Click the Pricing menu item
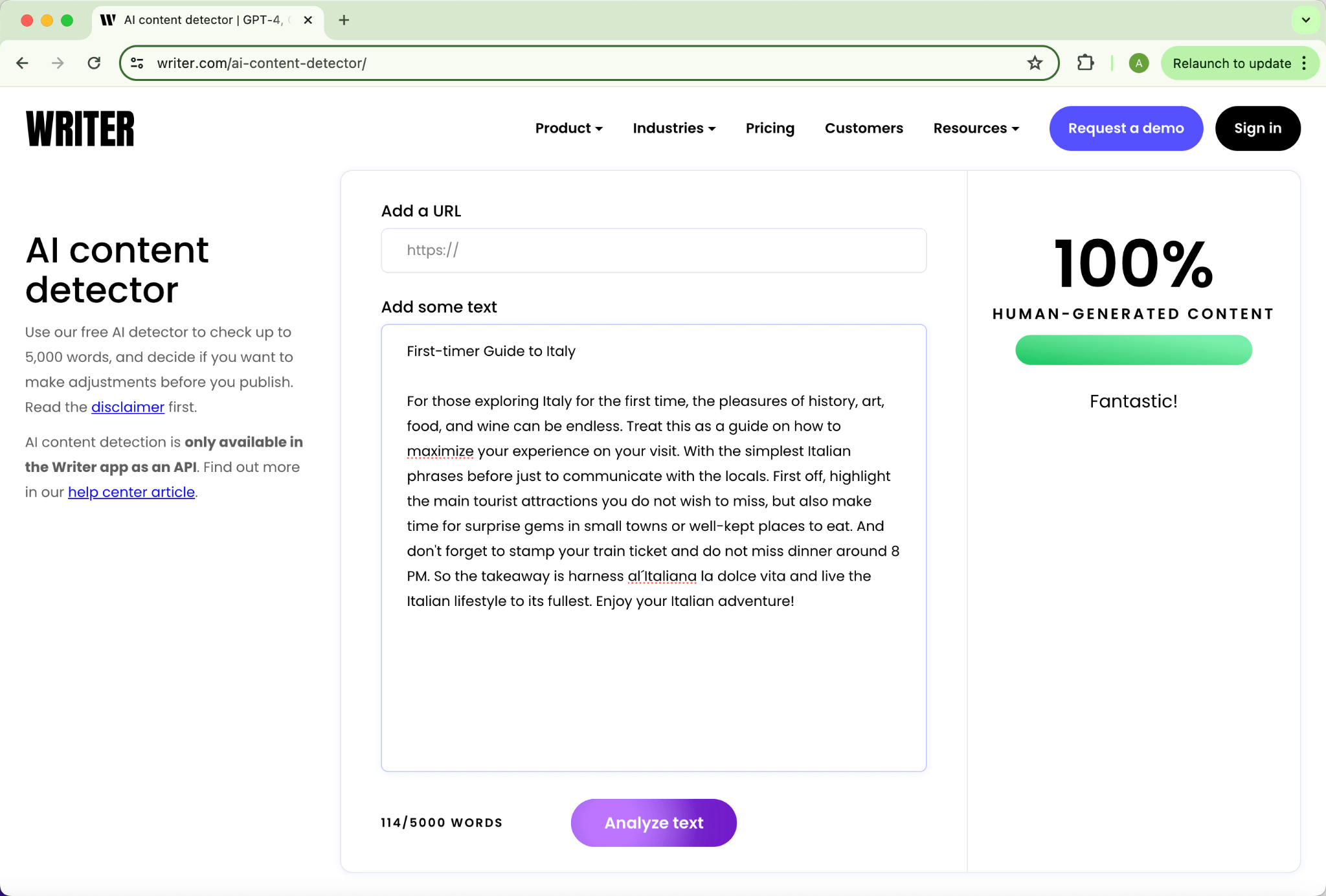1326x896 pixels. tap(770, 128)
